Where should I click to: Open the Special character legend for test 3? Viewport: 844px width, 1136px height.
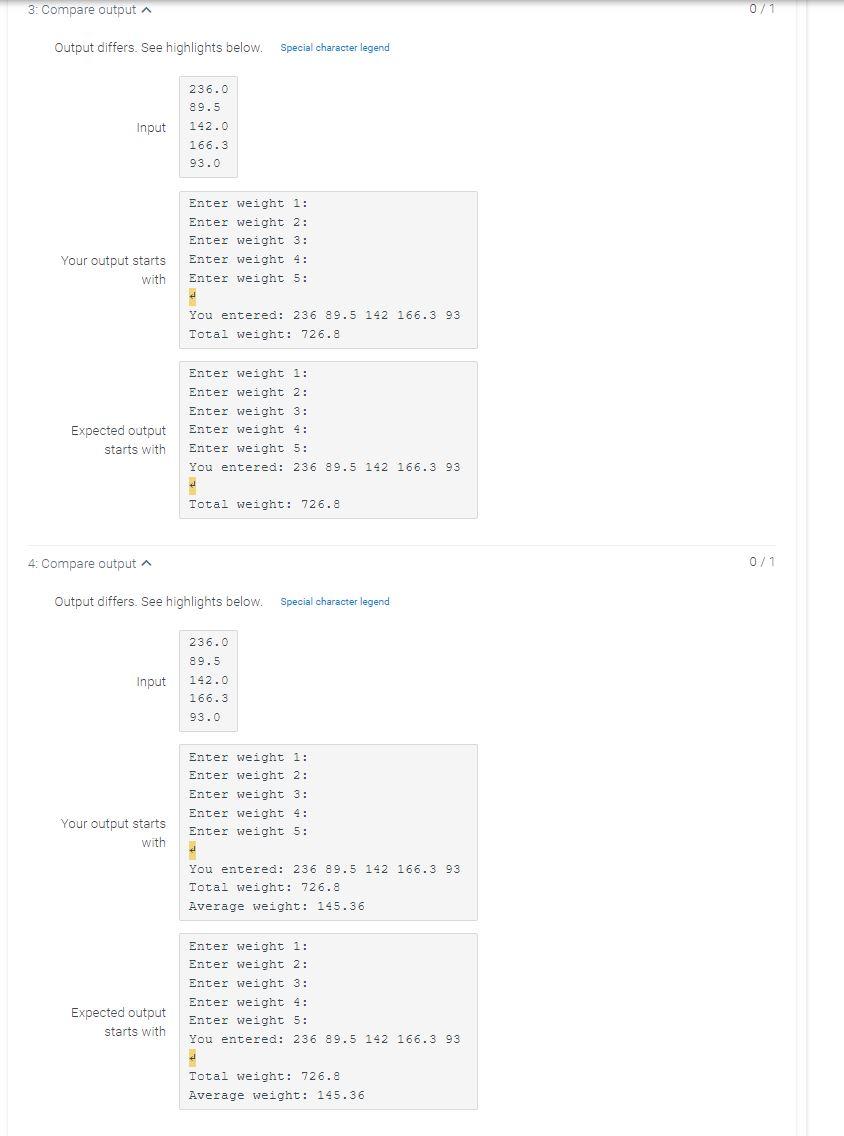(x=336, y=47)
